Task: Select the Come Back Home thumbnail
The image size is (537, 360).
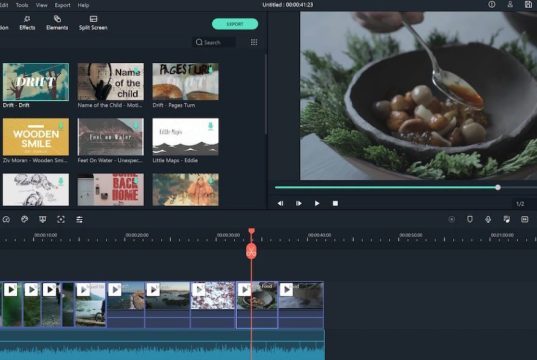Action: click(x=111, y=189)
